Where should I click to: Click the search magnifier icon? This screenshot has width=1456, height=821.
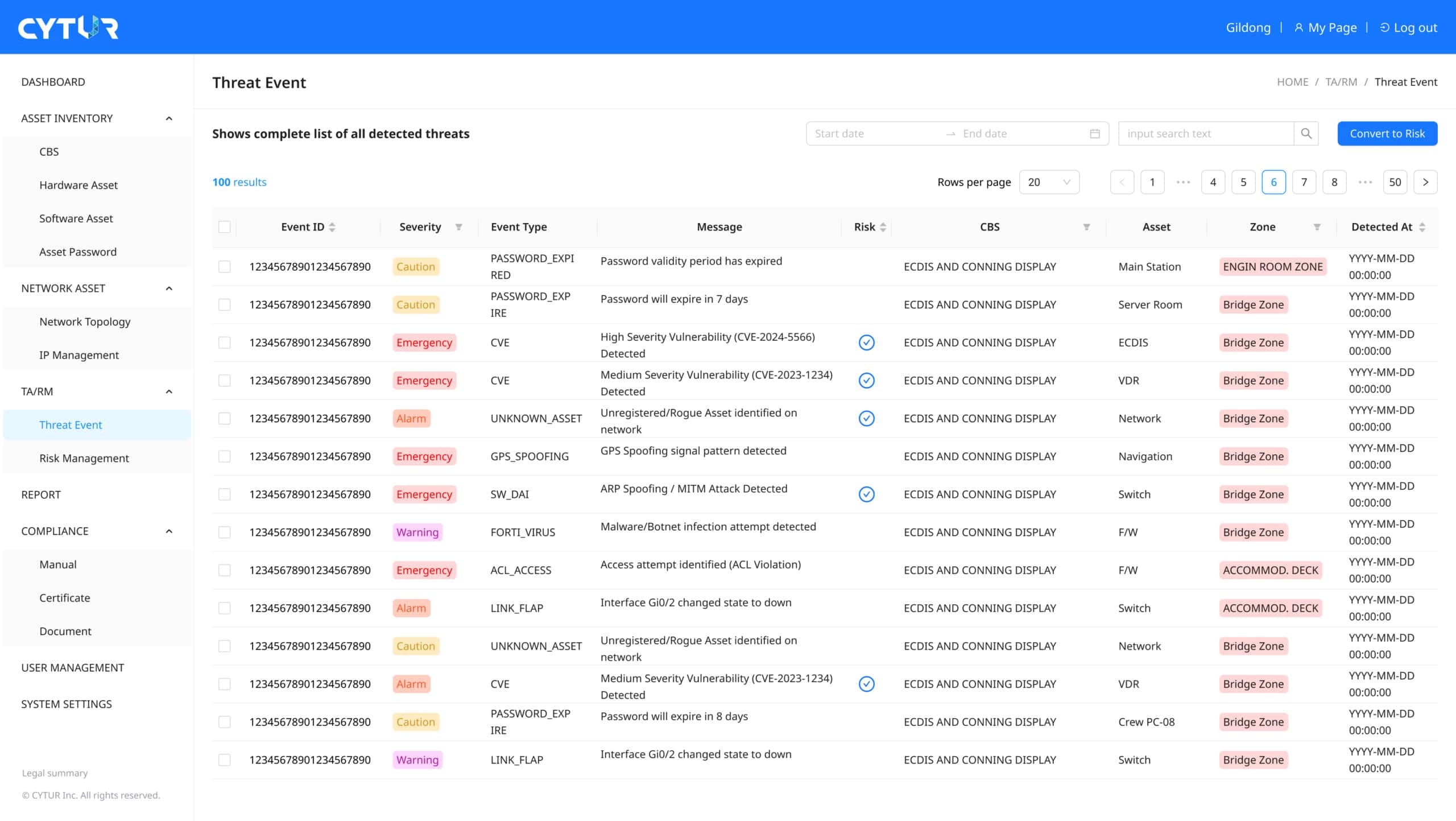(1306, 133)
